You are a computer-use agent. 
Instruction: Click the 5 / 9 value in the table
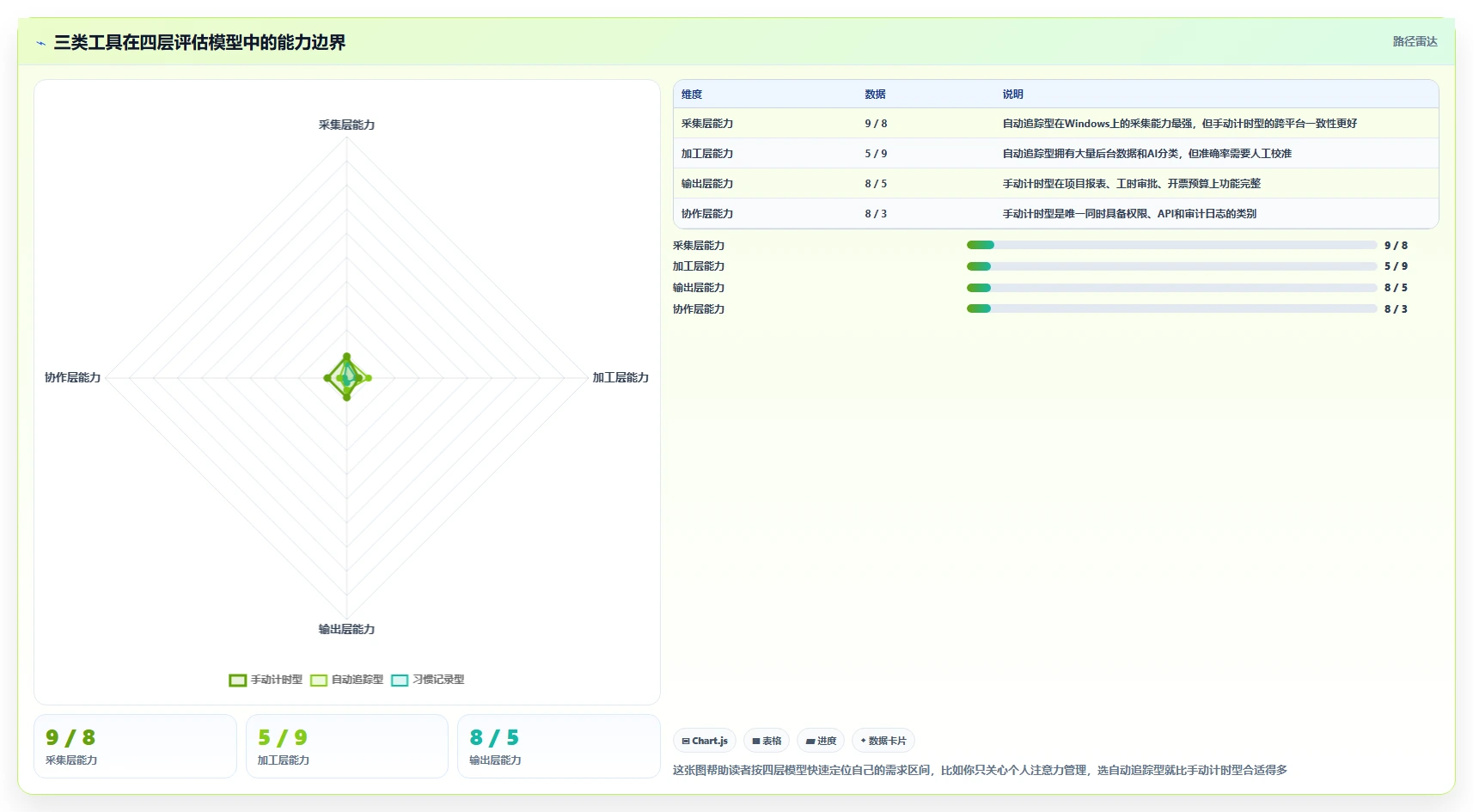[x=876, y=154]
